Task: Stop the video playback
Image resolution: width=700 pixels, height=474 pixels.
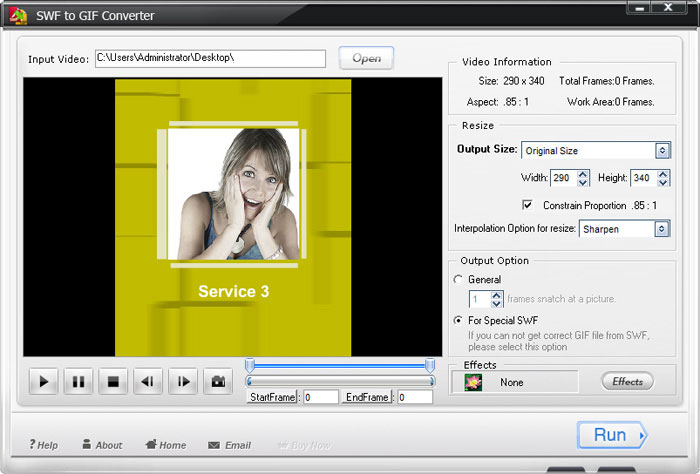Action: 113,381
